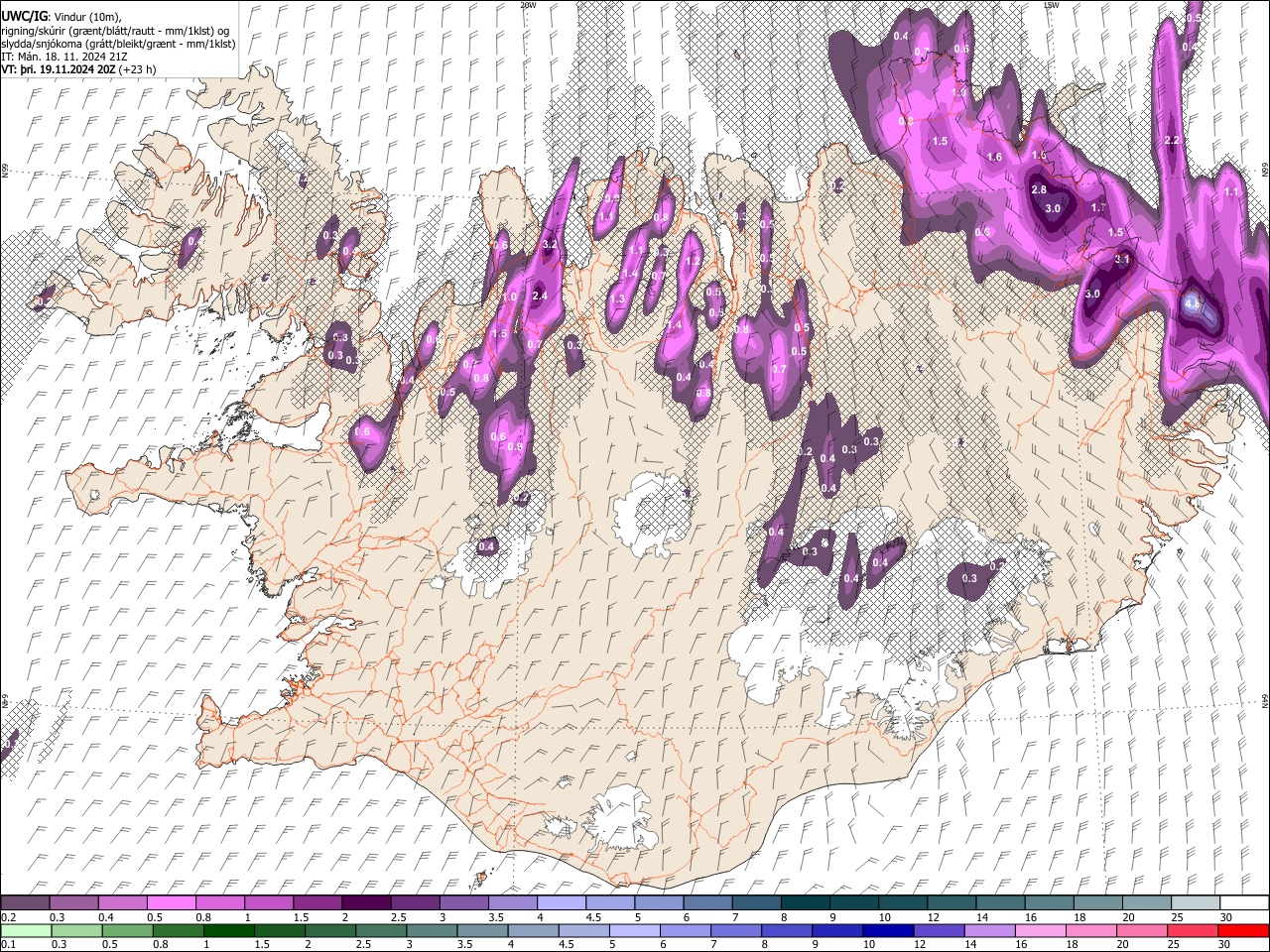
Task: Pick the darkest green lower legend swatch between 1 and 1.5
Action: tap(229, 930)
